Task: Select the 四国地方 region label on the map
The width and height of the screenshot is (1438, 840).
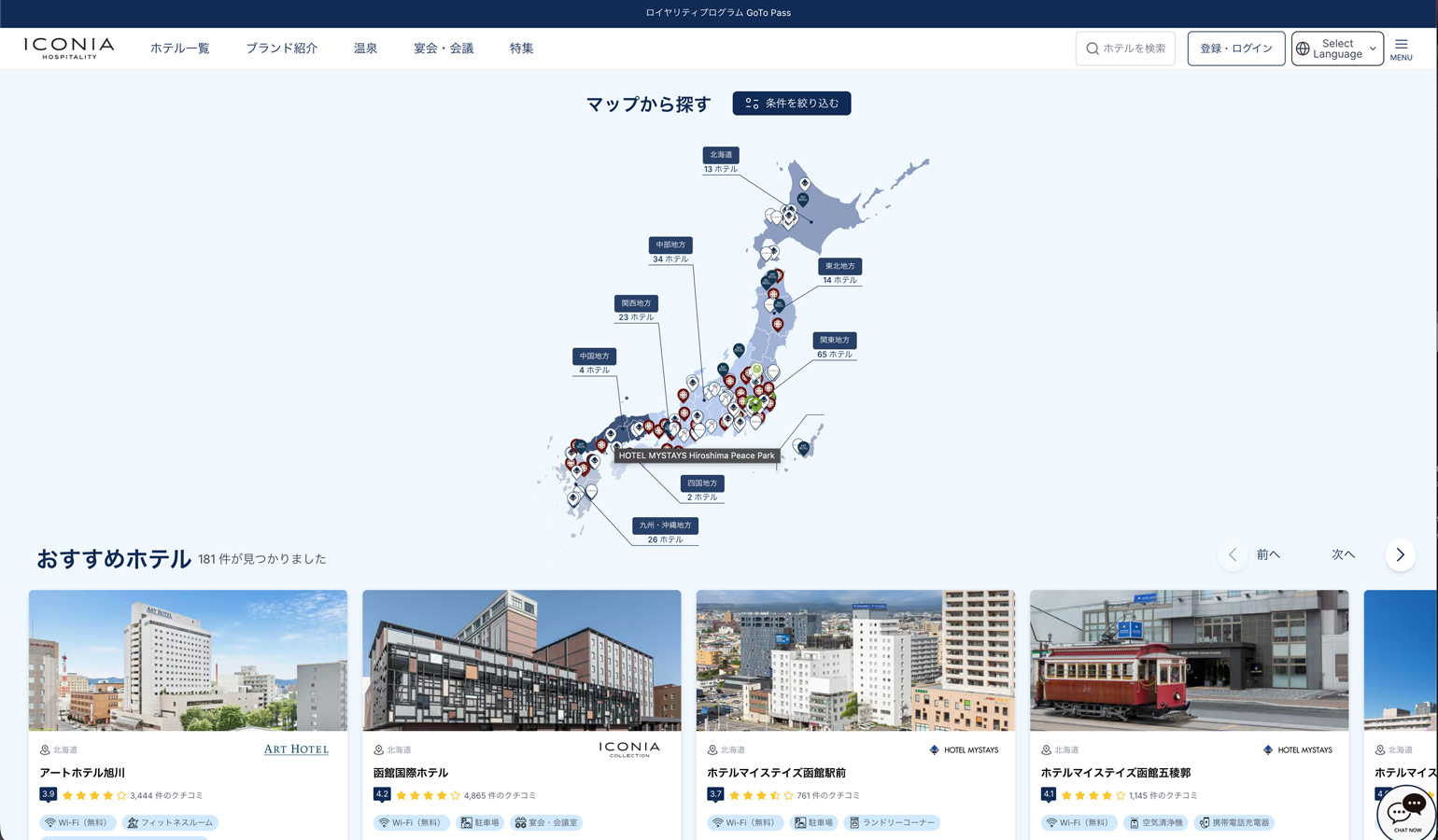Action: point(702,483)
